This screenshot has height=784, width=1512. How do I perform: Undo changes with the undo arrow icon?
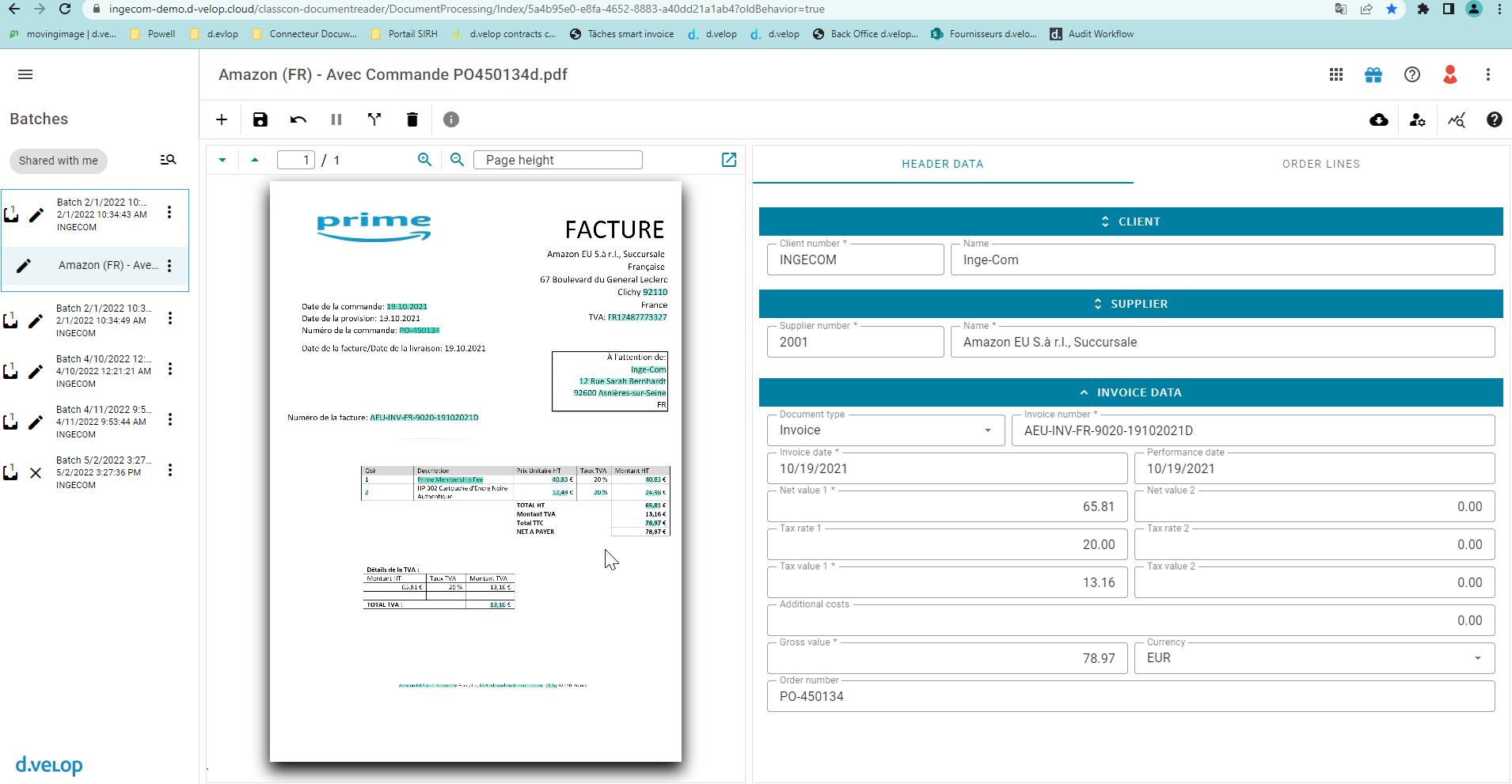point(298,119)
